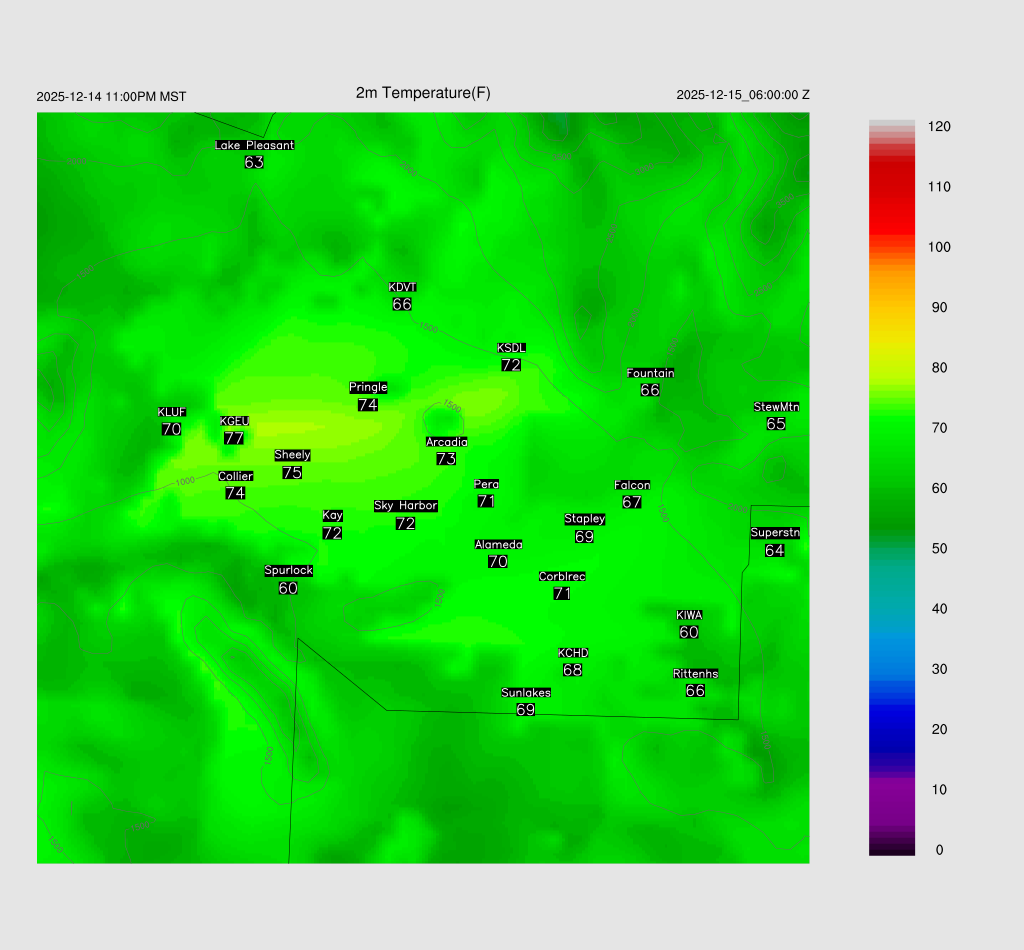This screenshot has height=950, width=1024.
Task: Select the Arcadia station label
Action: pos(446,442)
